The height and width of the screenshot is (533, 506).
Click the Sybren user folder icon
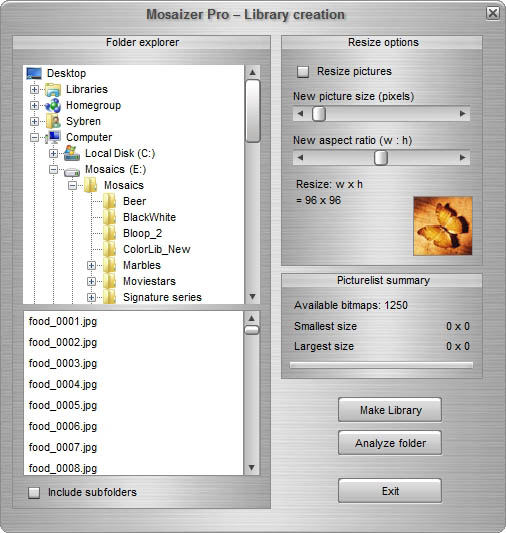click(53, 121)
